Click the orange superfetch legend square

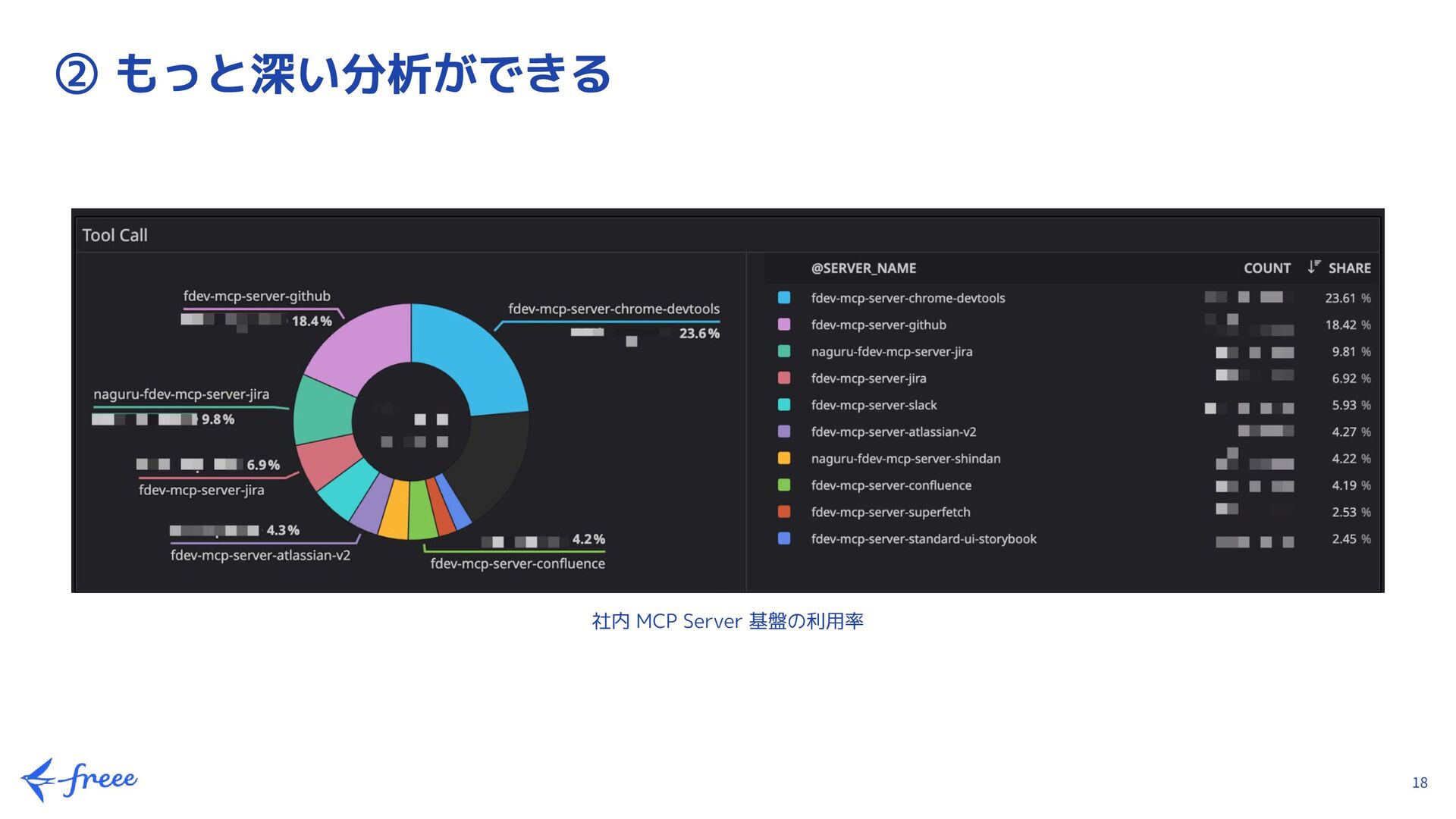coord(784,512)
